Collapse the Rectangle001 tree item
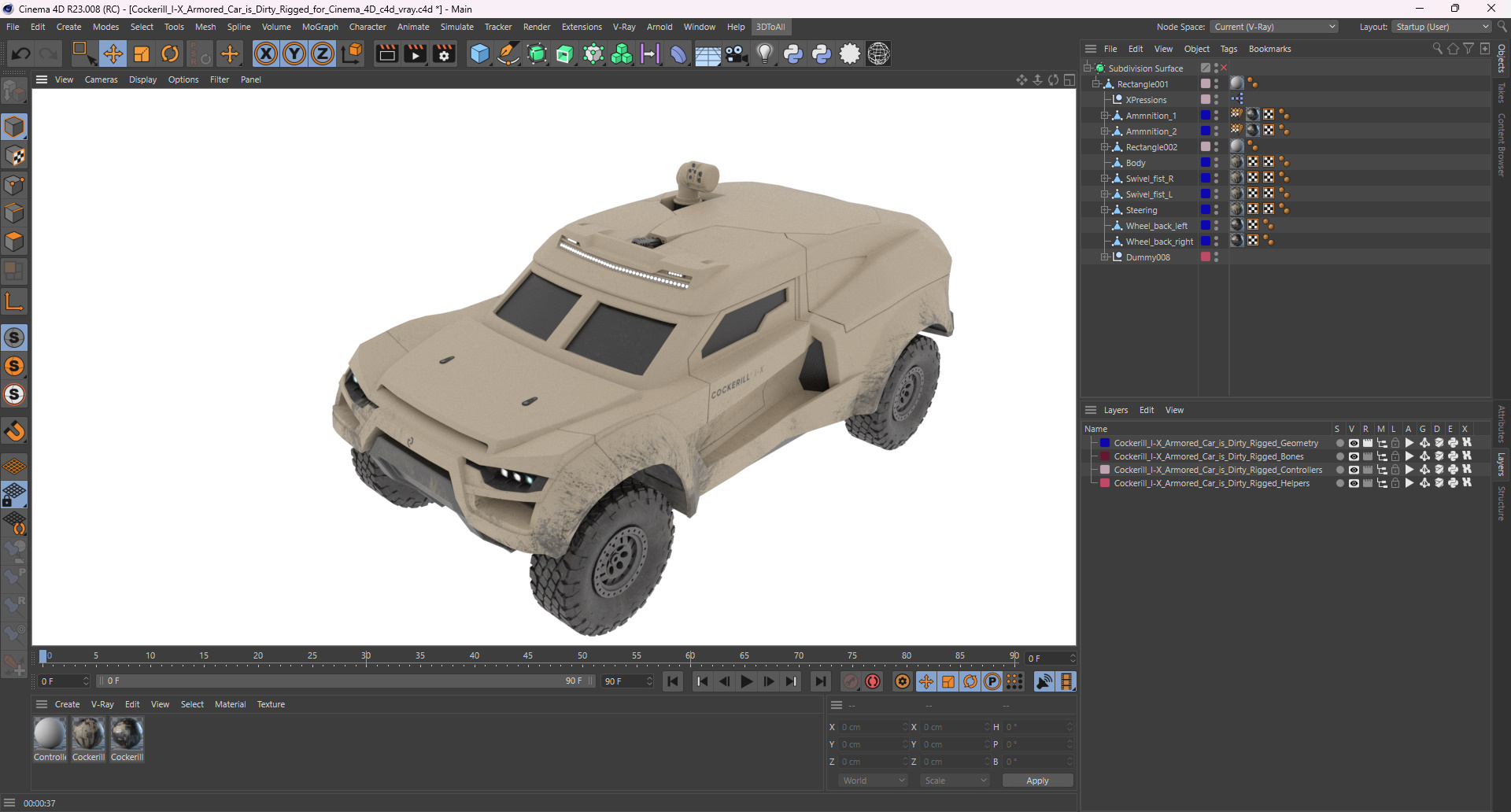Viewport: 1511px width, 812px height. click(x=1096, y=84)
